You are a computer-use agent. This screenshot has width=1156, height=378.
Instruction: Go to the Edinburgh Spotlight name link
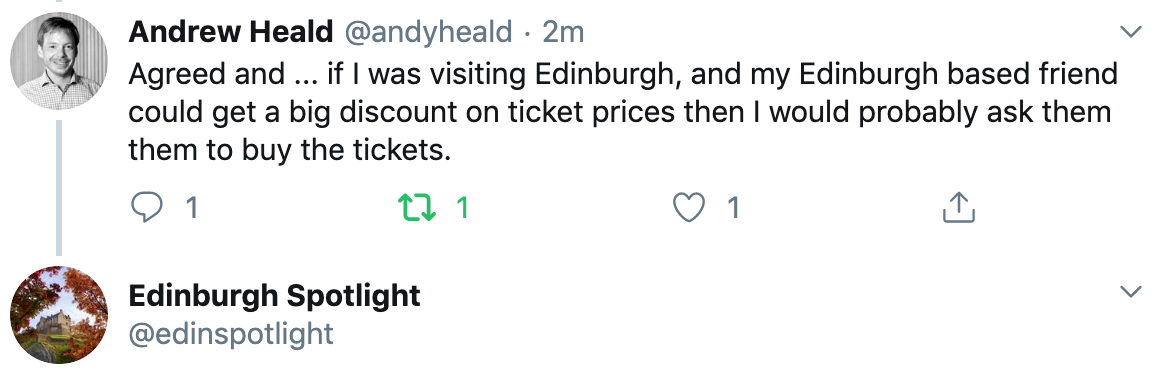pos(274,295)
